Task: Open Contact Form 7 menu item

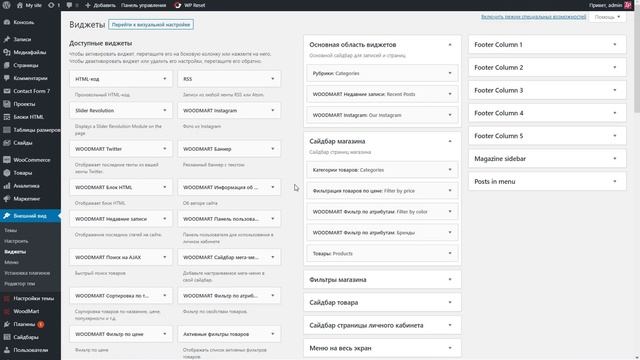Action: click(x=31, y=91)
